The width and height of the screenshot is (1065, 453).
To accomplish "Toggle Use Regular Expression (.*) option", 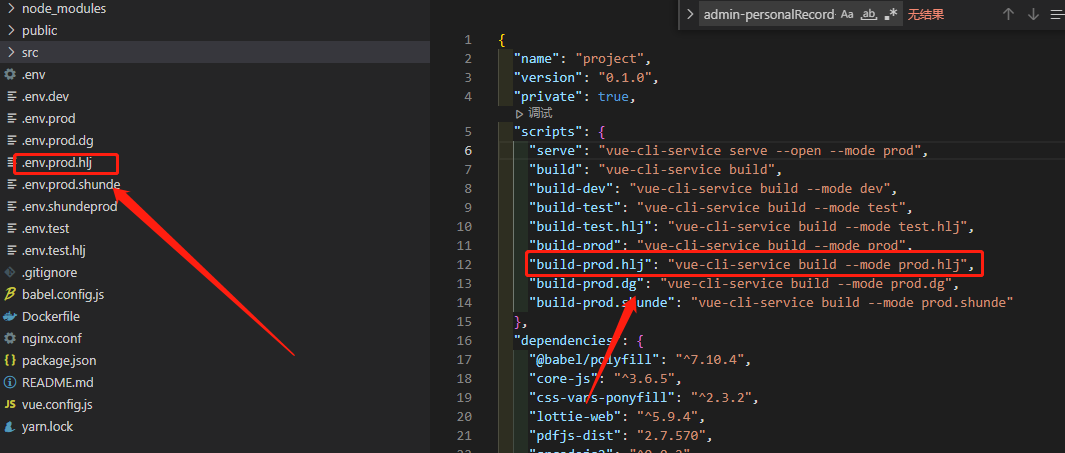I will pos(890,14).
